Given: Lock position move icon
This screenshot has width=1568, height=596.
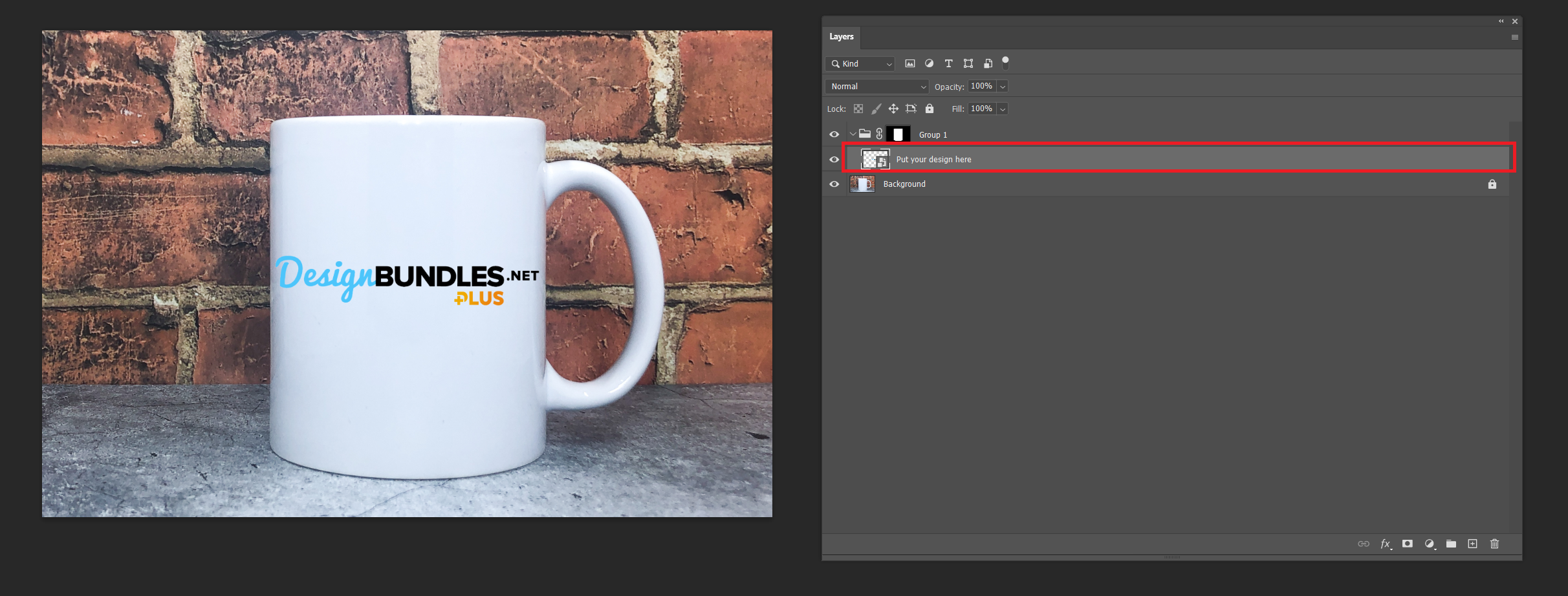Looking at the screenshot, I should click(893, 109).
